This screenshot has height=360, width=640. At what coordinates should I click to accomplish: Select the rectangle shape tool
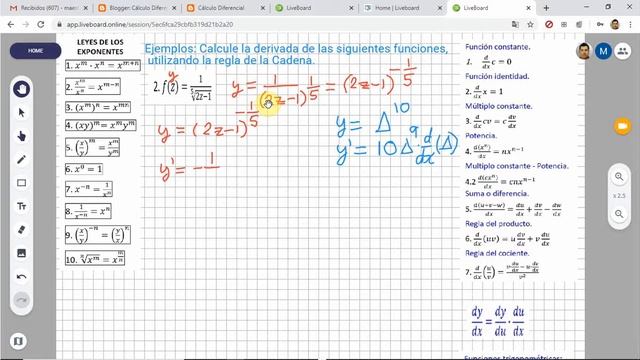pyautogui.click(x=22, y=183)
